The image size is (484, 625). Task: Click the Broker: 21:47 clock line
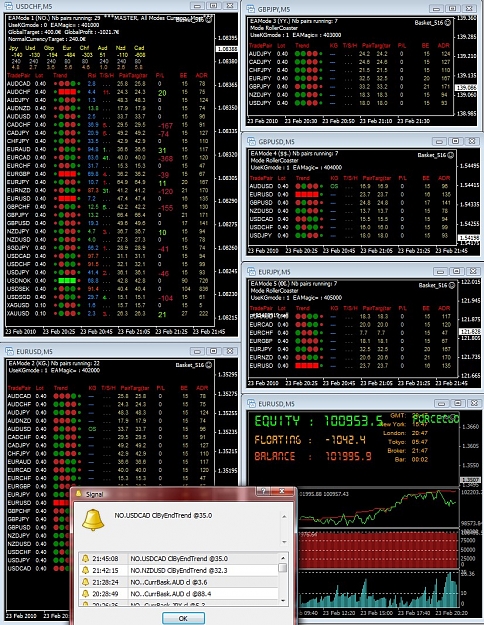(x=407, y=450)
